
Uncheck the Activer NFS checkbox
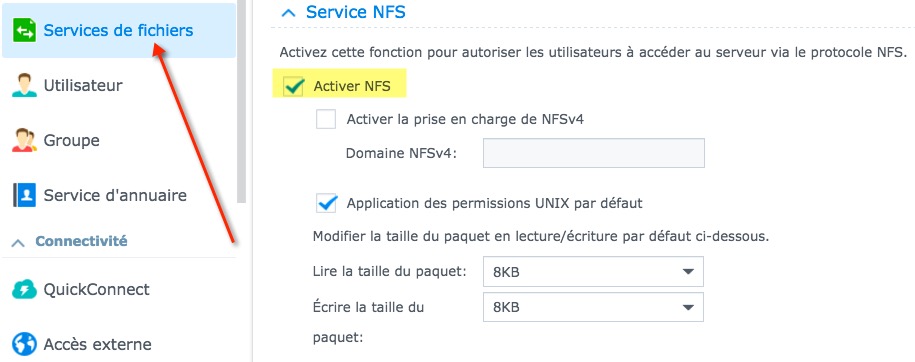pos(294,86)
